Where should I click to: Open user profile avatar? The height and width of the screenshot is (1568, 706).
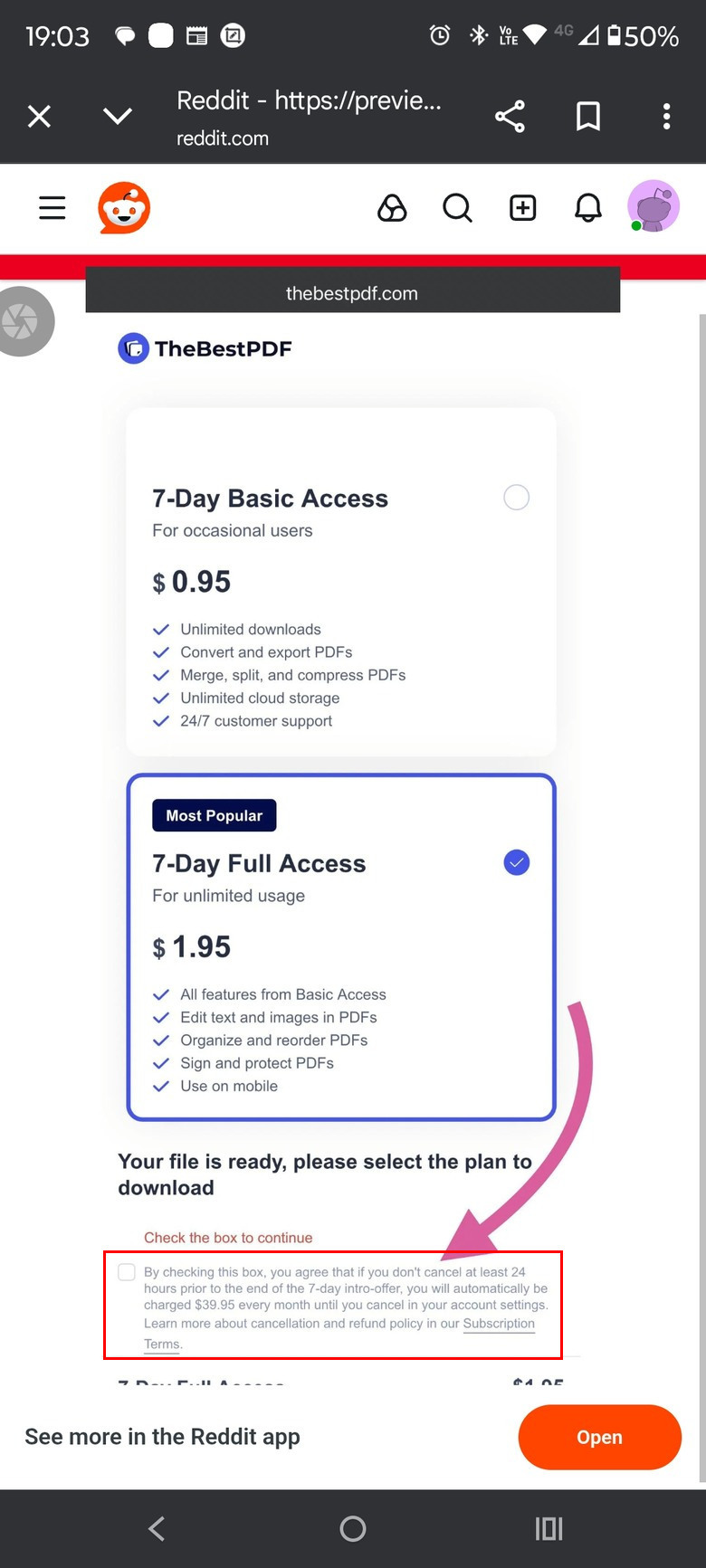[654, 206]
